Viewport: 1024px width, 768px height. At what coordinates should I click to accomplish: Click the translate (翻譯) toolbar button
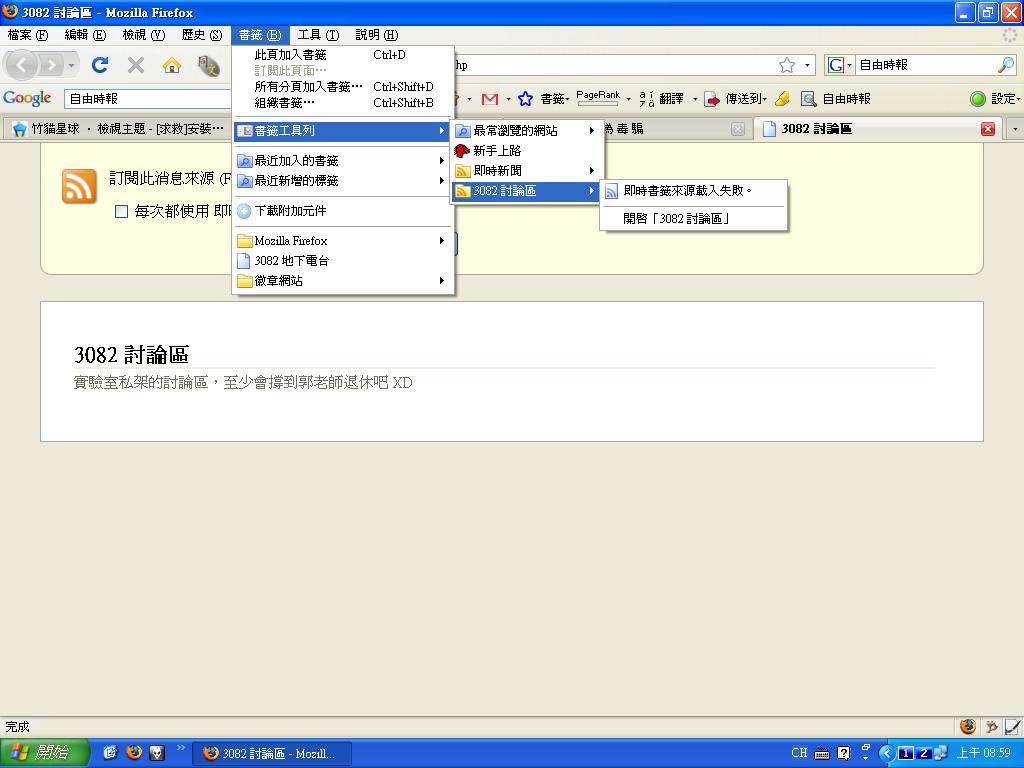point(662,99)
